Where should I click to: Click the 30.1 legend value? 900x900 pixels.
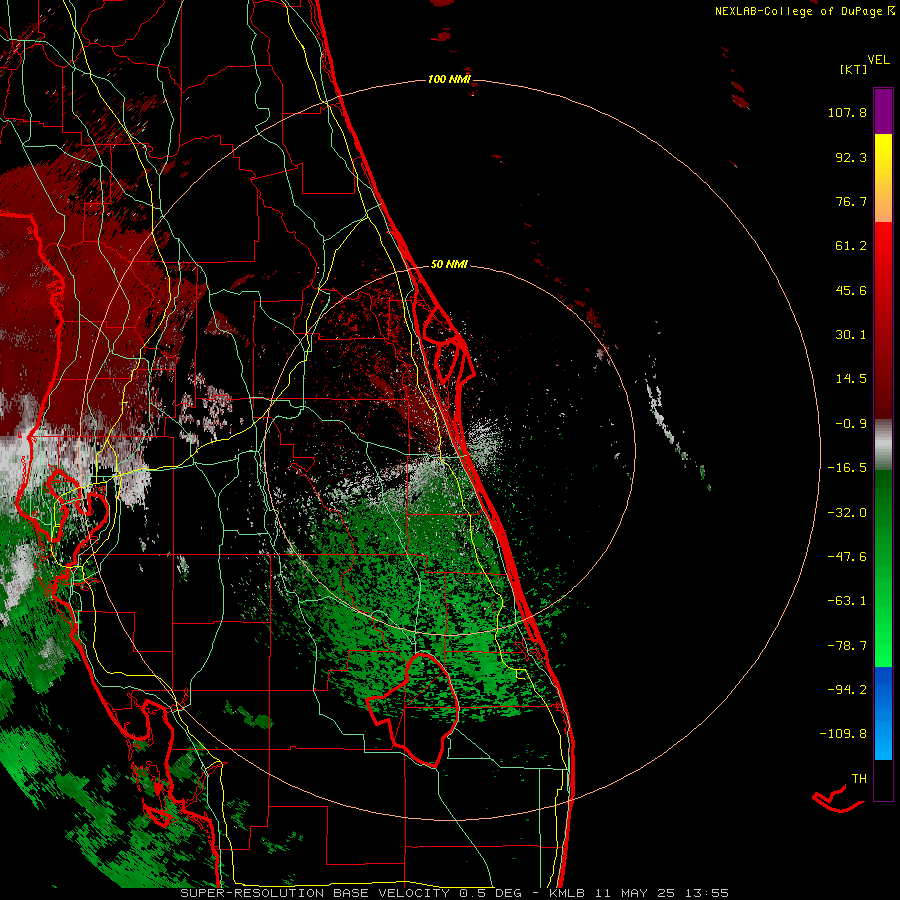coord(851,335)
